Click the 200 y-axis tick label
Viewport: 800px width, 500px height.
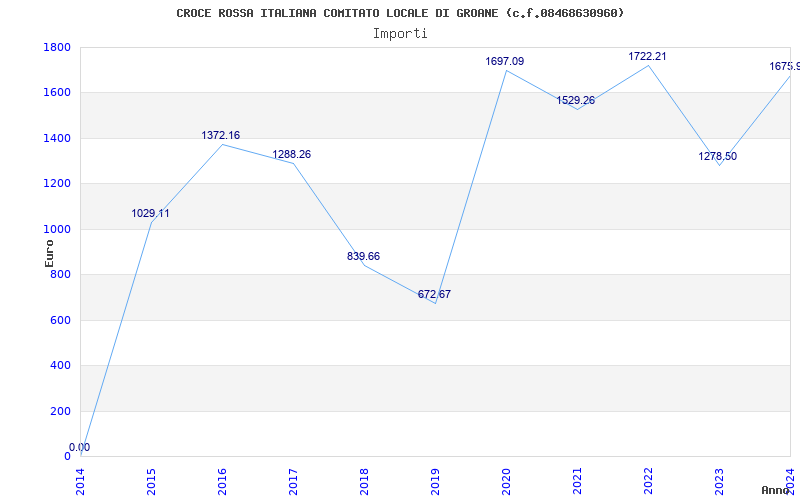click(x=60, y=411)
